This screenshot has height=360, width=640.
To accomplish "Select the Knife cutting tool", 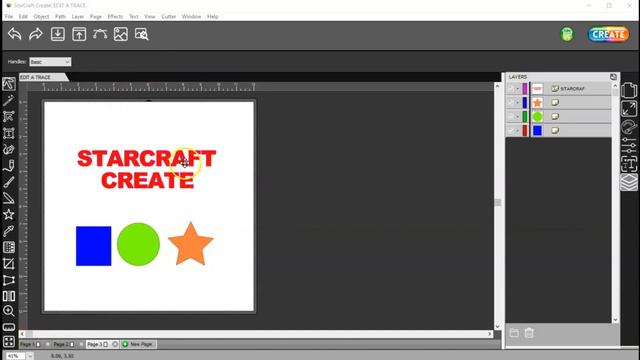I will [9, 198].
